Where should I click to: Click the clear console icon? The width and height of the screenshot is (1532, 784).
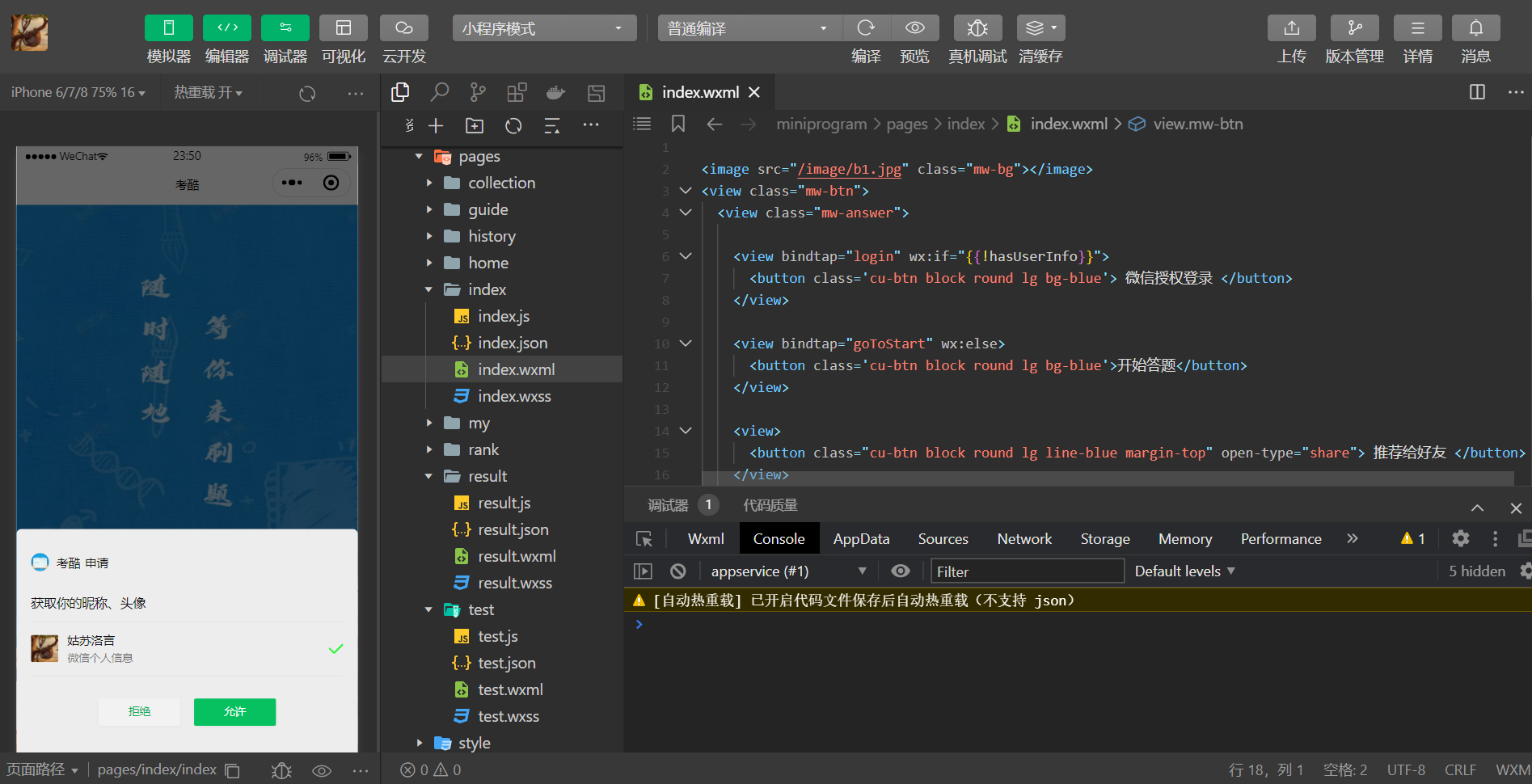[677, 571]
